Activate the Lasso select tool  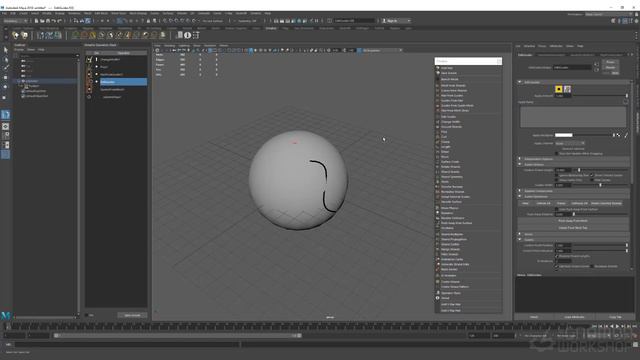coord(5,60)
